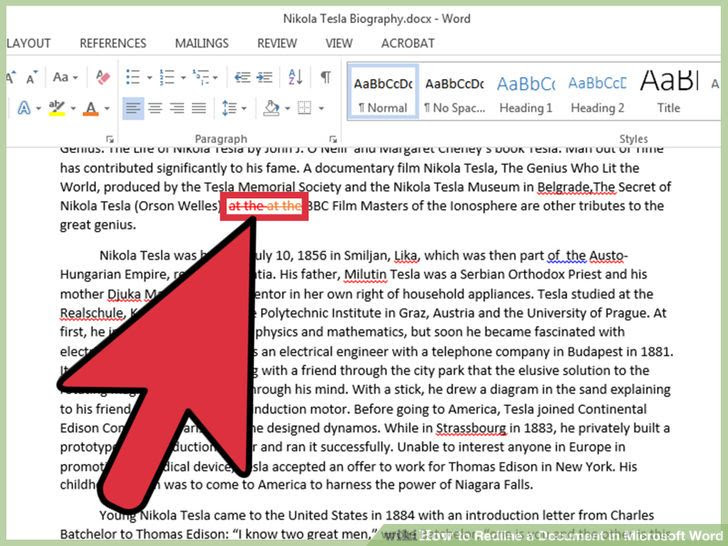Image resolution: width=728 pixels, height=546 pixels.
Task: Open the ACROBAT ribbon tab
Action: [408, 43]
